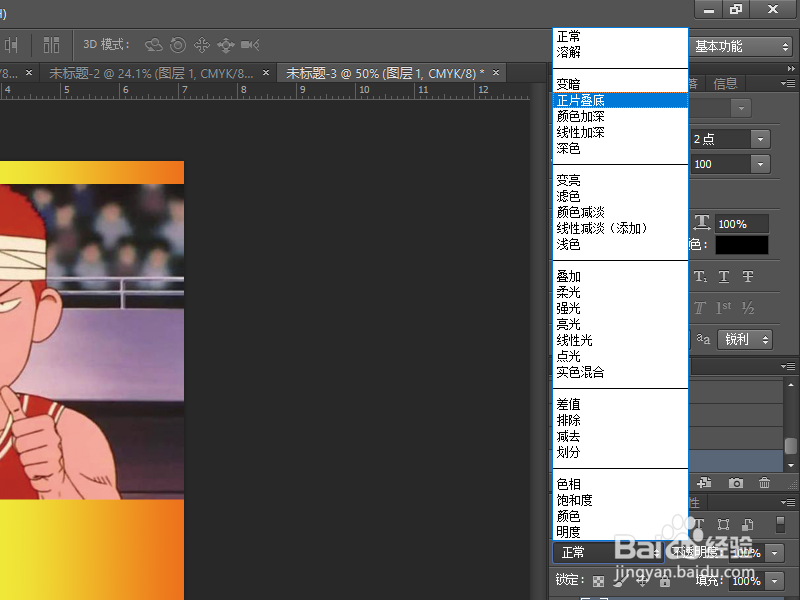Open the 100 value dropdown arrow
Viewport: 800px width, 600px height.
click(x=760, y=164)
